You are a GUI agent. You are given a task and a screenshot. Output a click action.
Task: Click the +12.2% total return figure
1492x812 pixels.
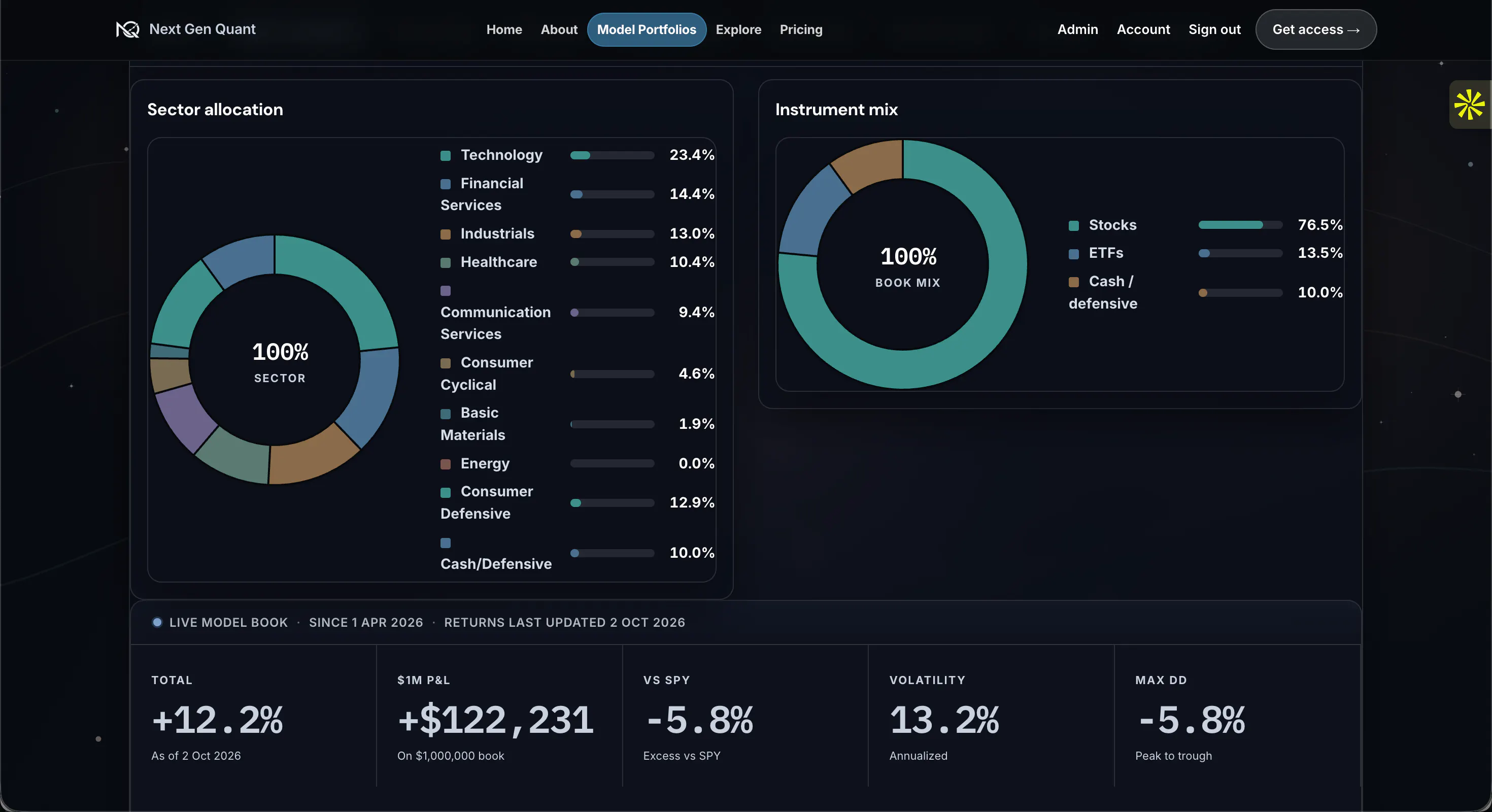(217, 719)
